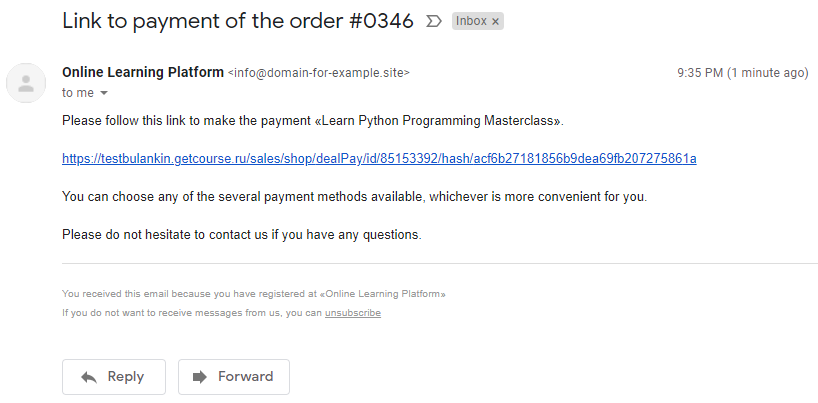Click the Reply button text
This screenshot has width=818, height=403.
pos(125,377)
